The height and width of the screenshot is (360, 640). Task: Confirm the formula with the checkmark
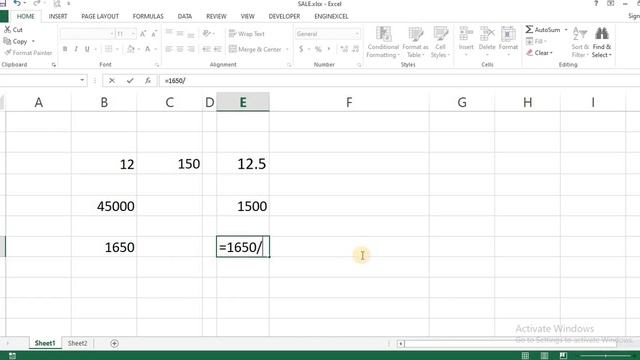130,81
